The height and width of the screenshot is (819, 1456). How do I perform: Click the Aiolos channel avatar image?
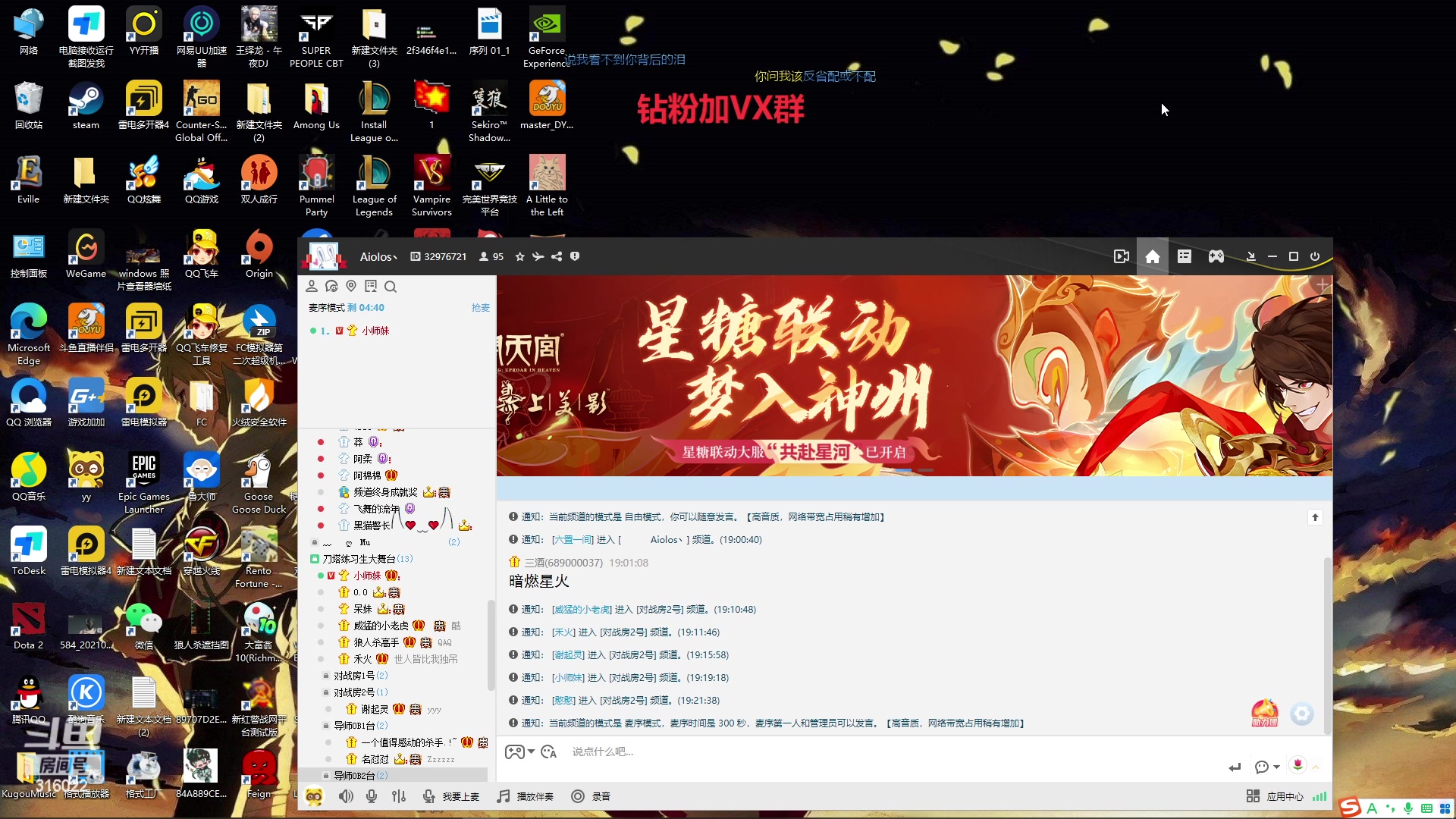324,256
